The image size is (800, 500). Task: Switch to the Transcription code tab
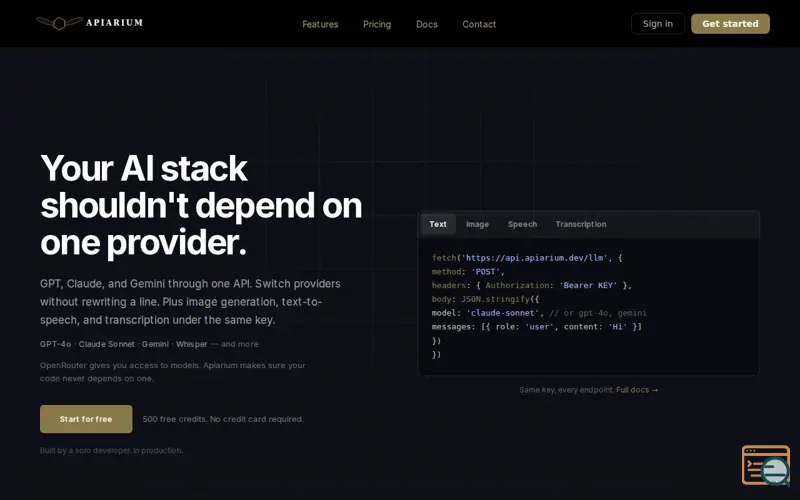click(581, 224)
